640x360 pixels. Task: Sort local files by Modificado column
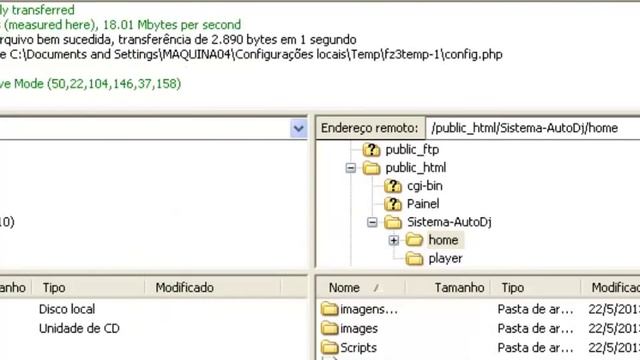click(x=212, y=288)
